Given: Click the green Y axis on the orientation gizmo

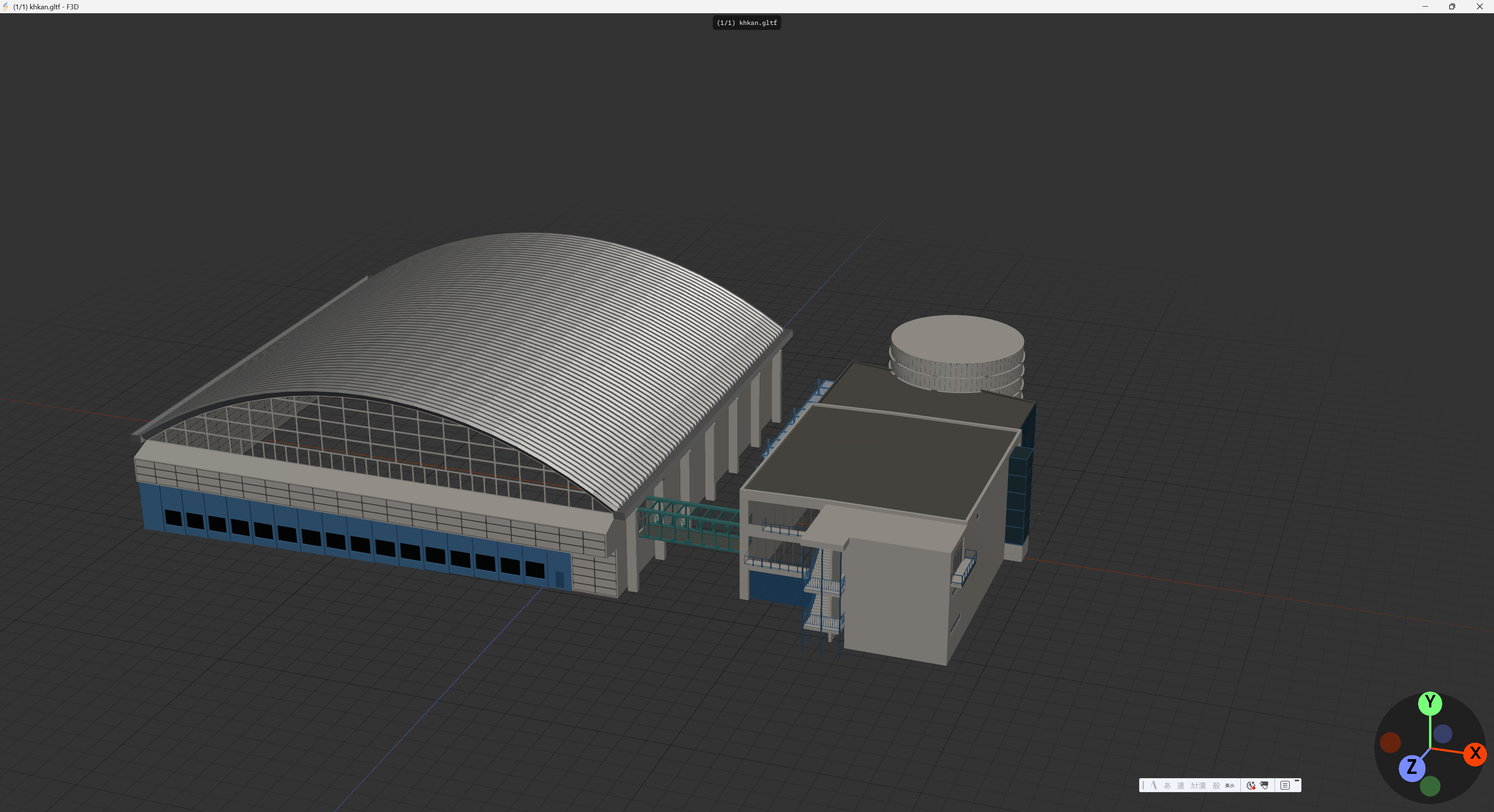Looking at the screenshot, I should click(x=1430, y=703).
